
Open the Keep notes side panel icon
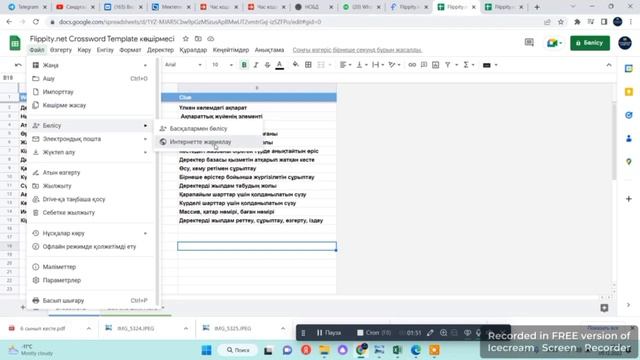point(629,92)
